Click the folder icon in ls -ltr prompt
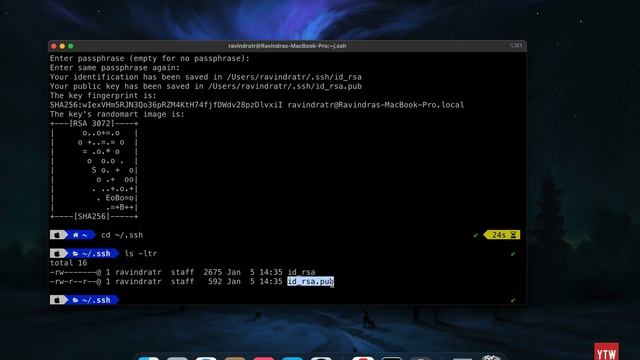640x360 pixels. pos(76,253)
